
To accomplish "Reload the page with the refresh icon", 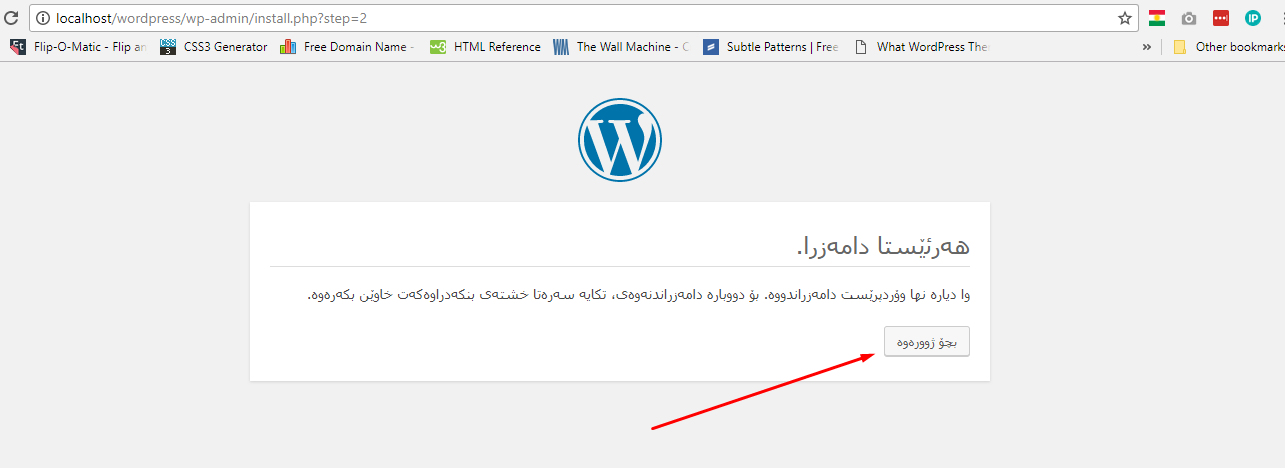I will click(x=12, y=18).
